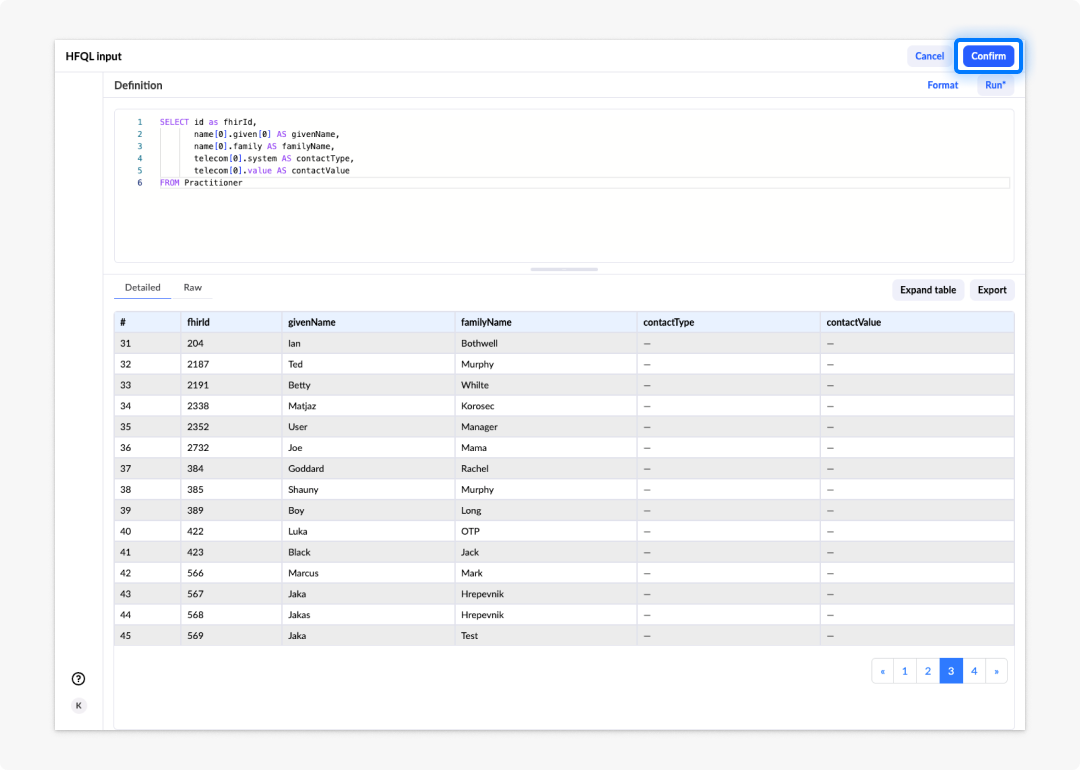Go to next pages with » arrow
Viewport: 1080px width, 770px height.
(x=996, y=671)
